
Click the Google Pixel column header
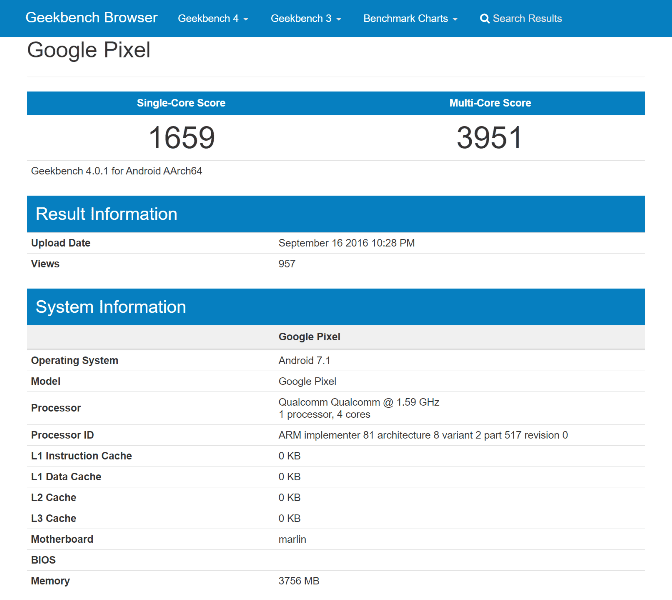pos(309,337)
